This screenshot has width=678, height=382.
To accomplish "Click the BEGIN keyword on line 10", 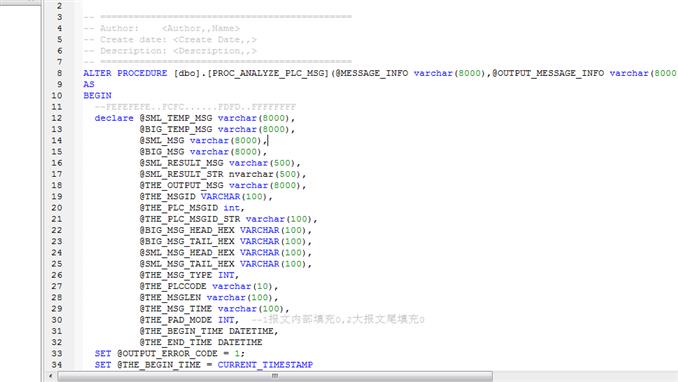I will coord(97,96).
